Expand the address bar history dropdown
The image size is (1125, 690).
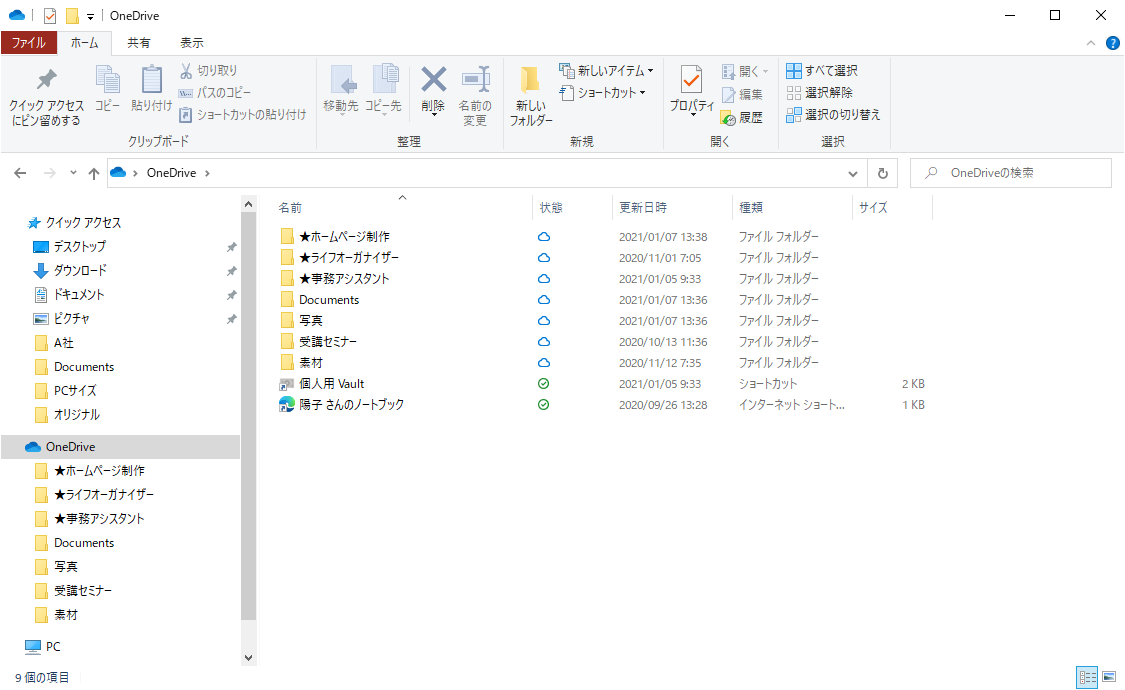coord(852,173)
